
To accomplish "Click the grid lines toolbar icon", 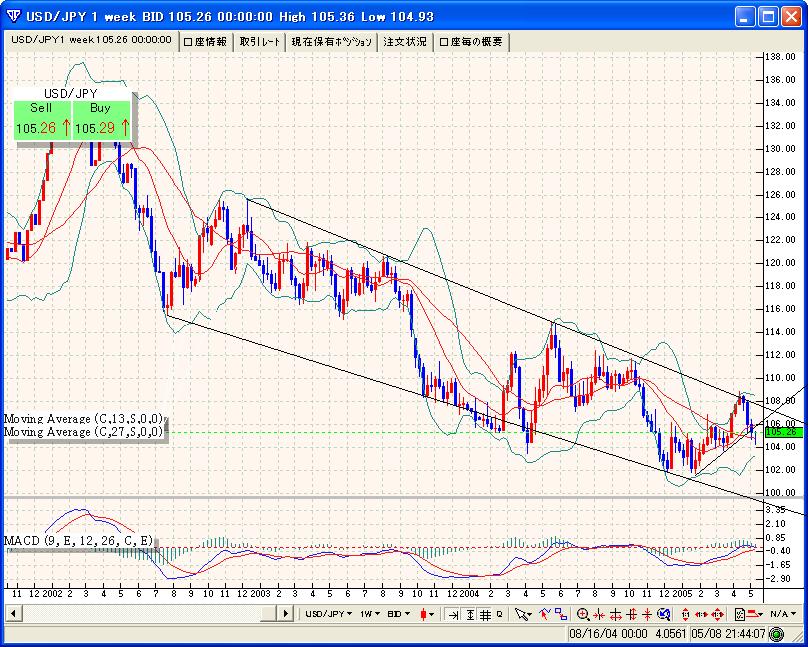I will (x=485, y=614).
